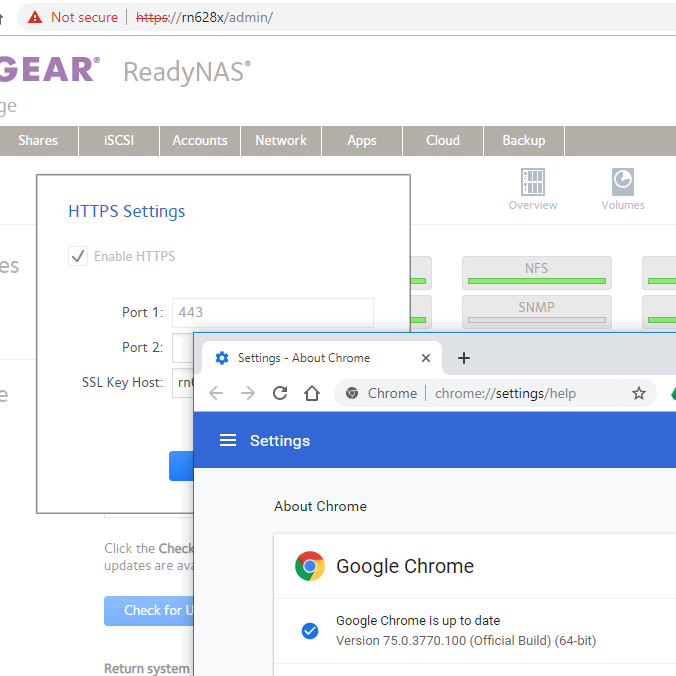This screenshot has width=676, height=676.
Task: Go to the Backup tab
Action: click(x=524, y=141)
